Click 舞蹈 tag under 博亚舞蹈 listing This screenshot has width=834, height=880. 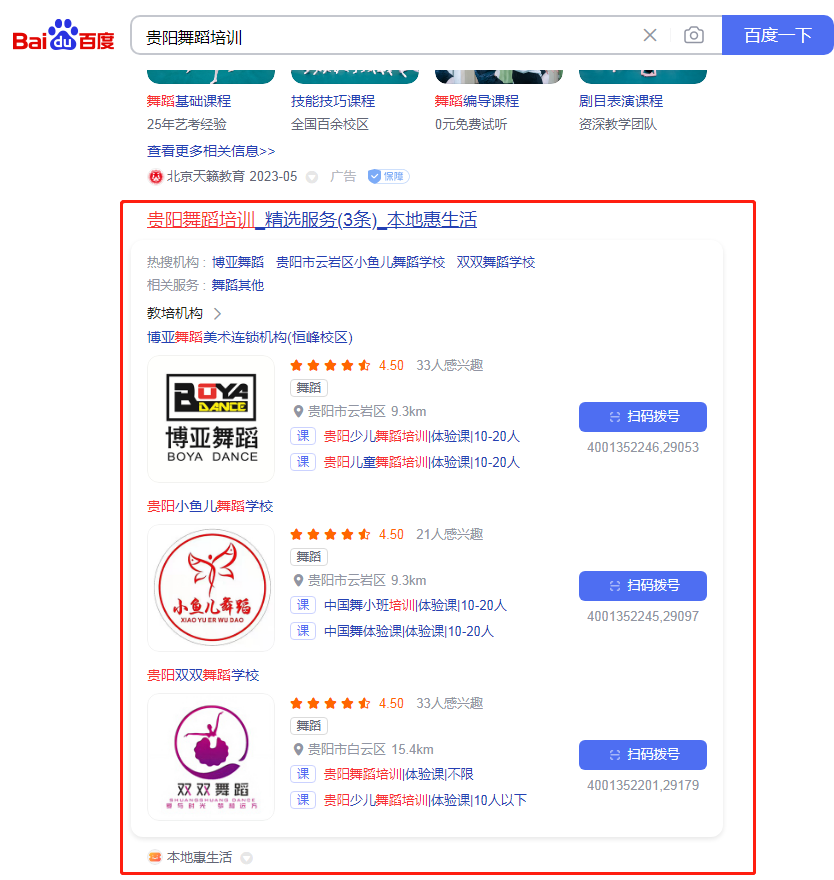coord(309,388)
